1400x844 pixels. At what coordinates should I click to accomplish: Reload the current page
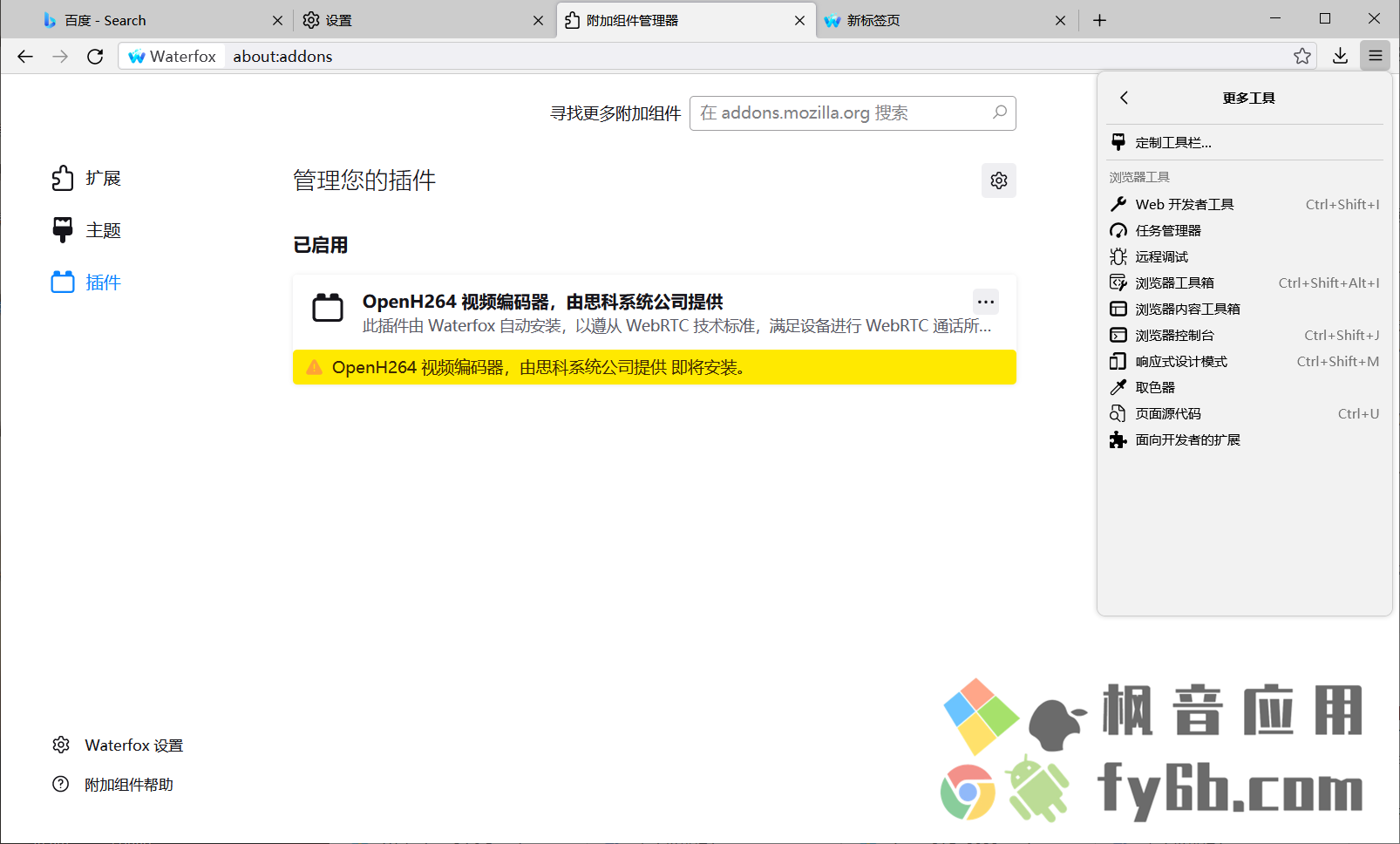[95, 57]
